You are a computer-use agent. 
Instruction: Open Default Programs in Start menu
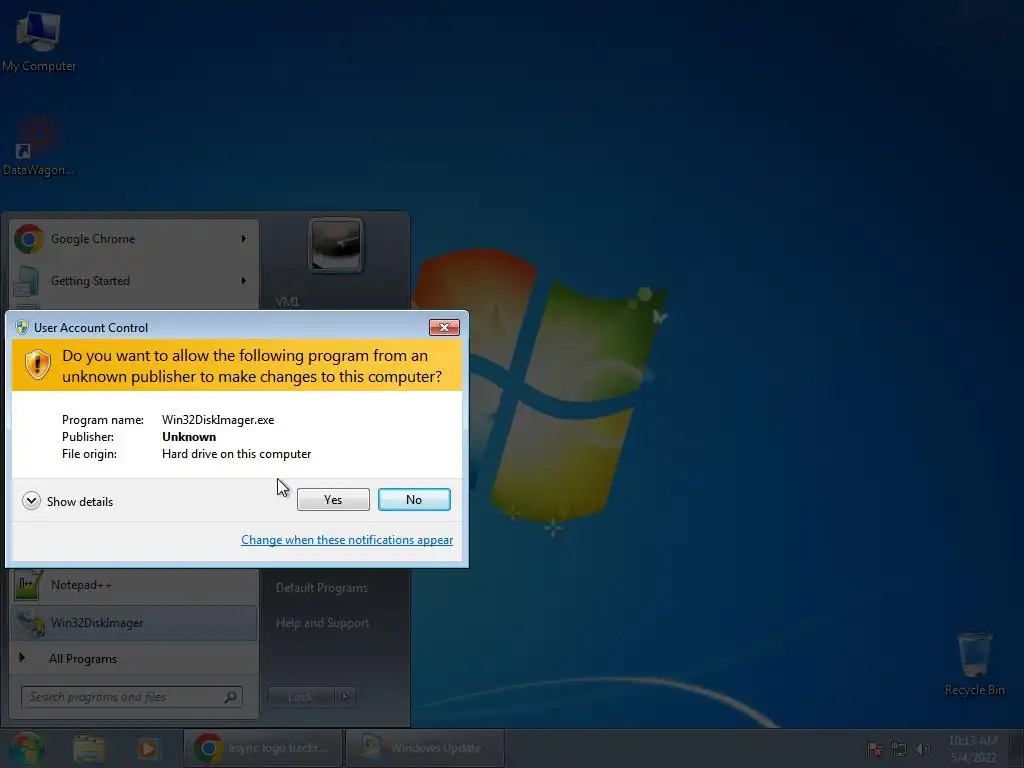coord(322,588)
